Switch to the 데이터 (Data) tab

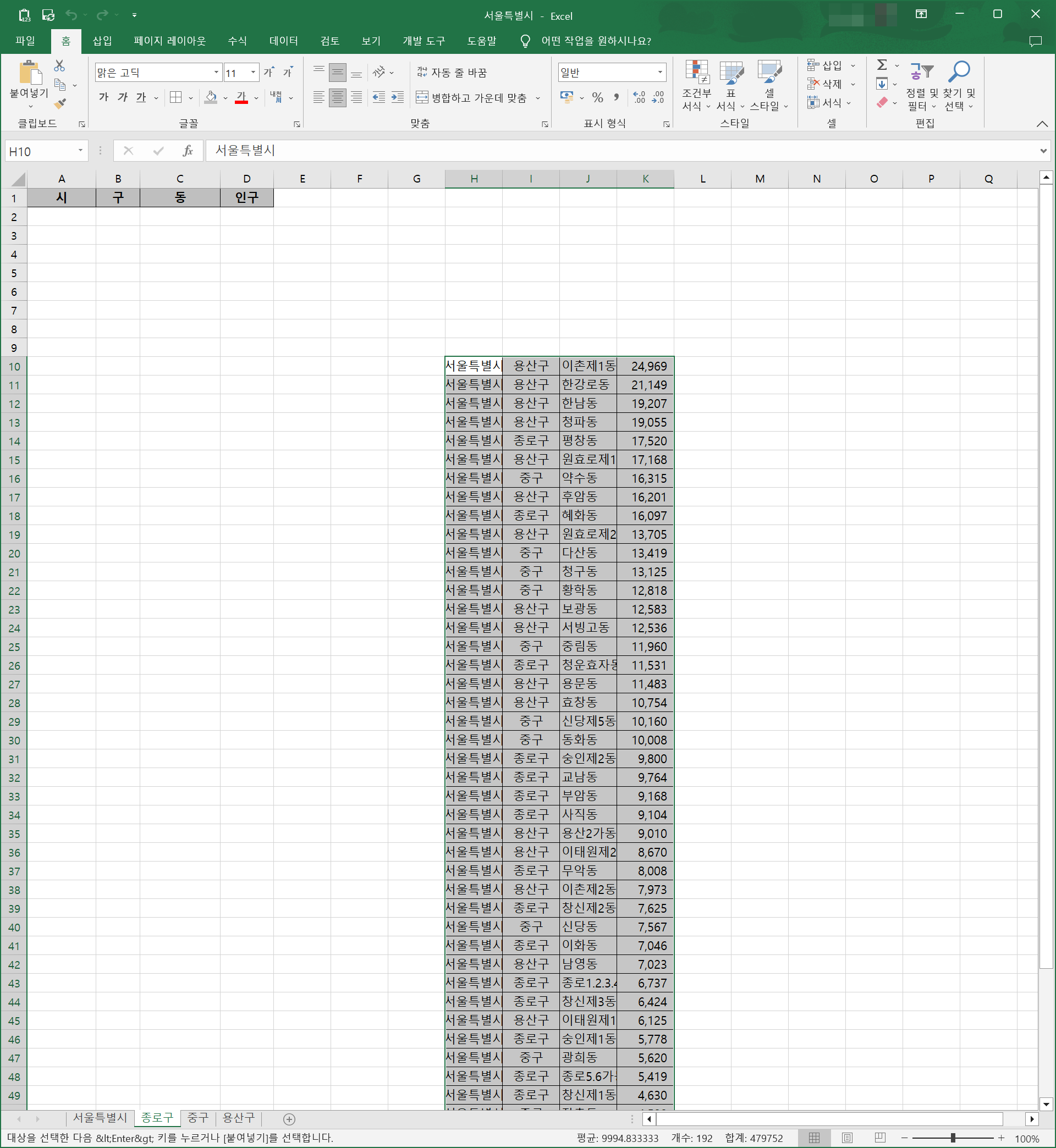(283, 41)
